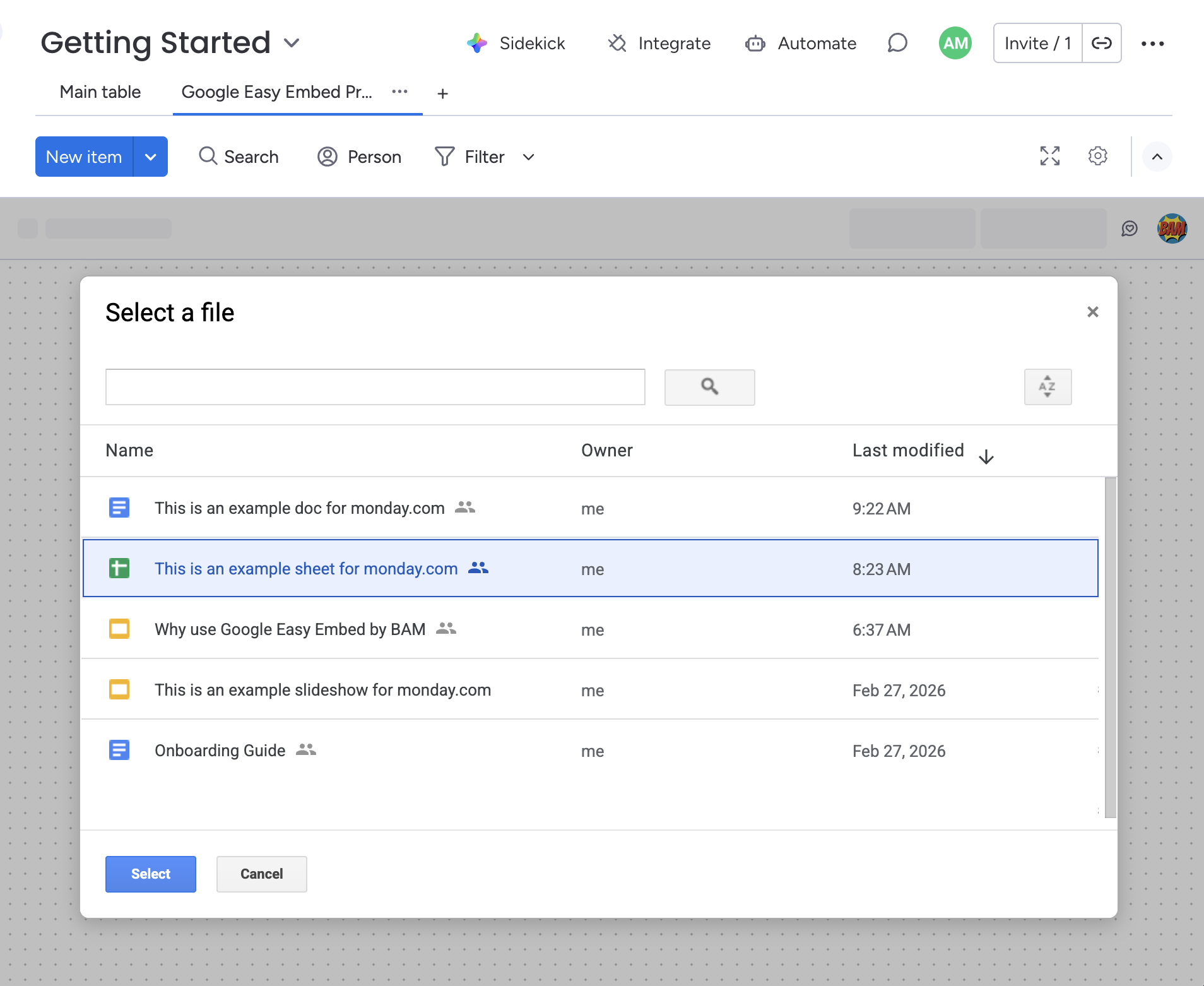The width and height of the screenshot is (1204, 986).
Task: Open board view settings gear
Action: coord(1098,156)
